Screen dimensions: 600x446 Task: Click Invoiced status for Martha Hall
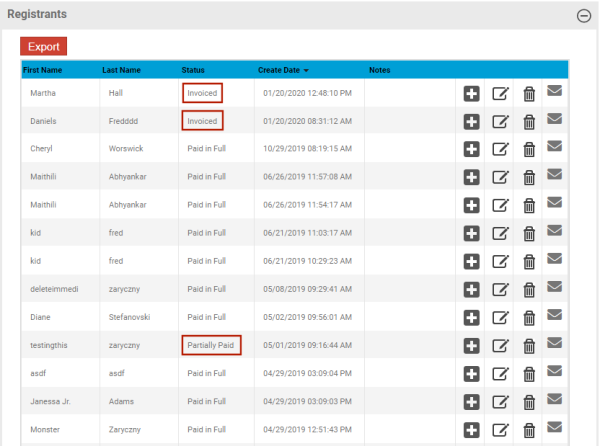202,93
